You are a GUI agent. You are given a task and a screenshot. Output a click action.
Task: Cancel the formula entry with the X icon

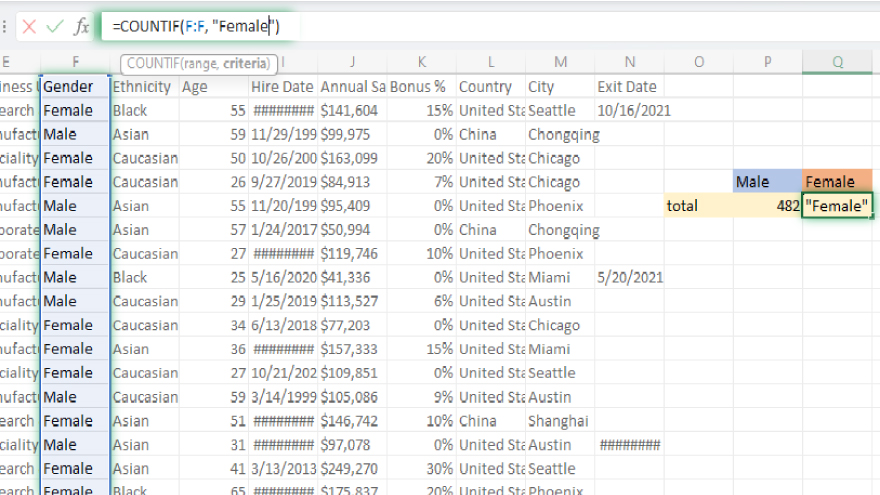(29, 27)
